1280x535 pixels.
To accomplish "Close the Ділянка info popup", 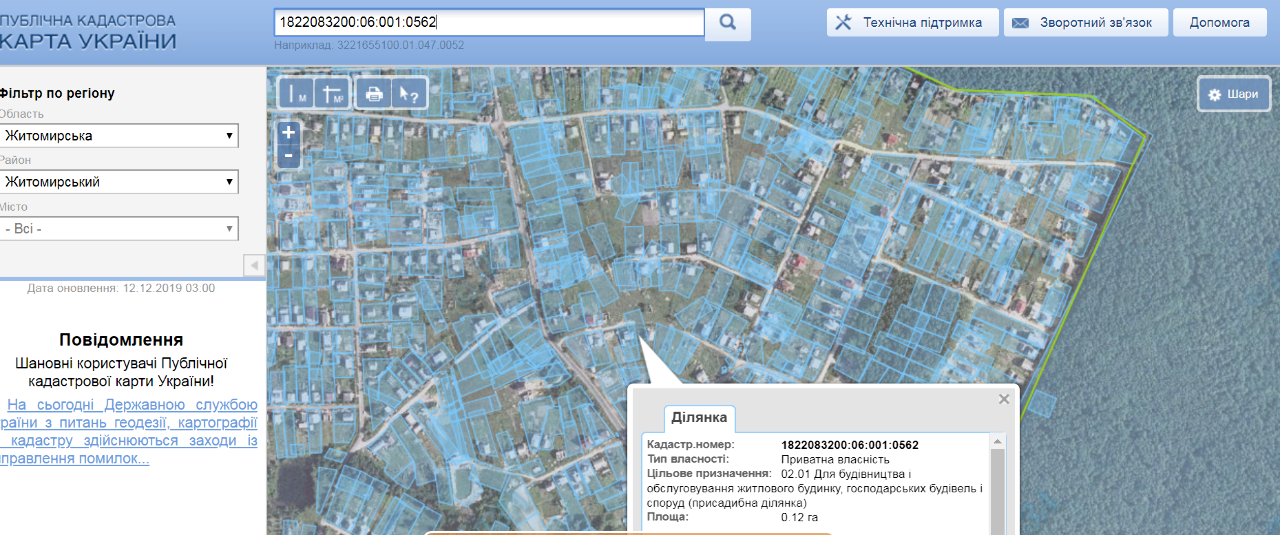I will tap(1004, 399).
